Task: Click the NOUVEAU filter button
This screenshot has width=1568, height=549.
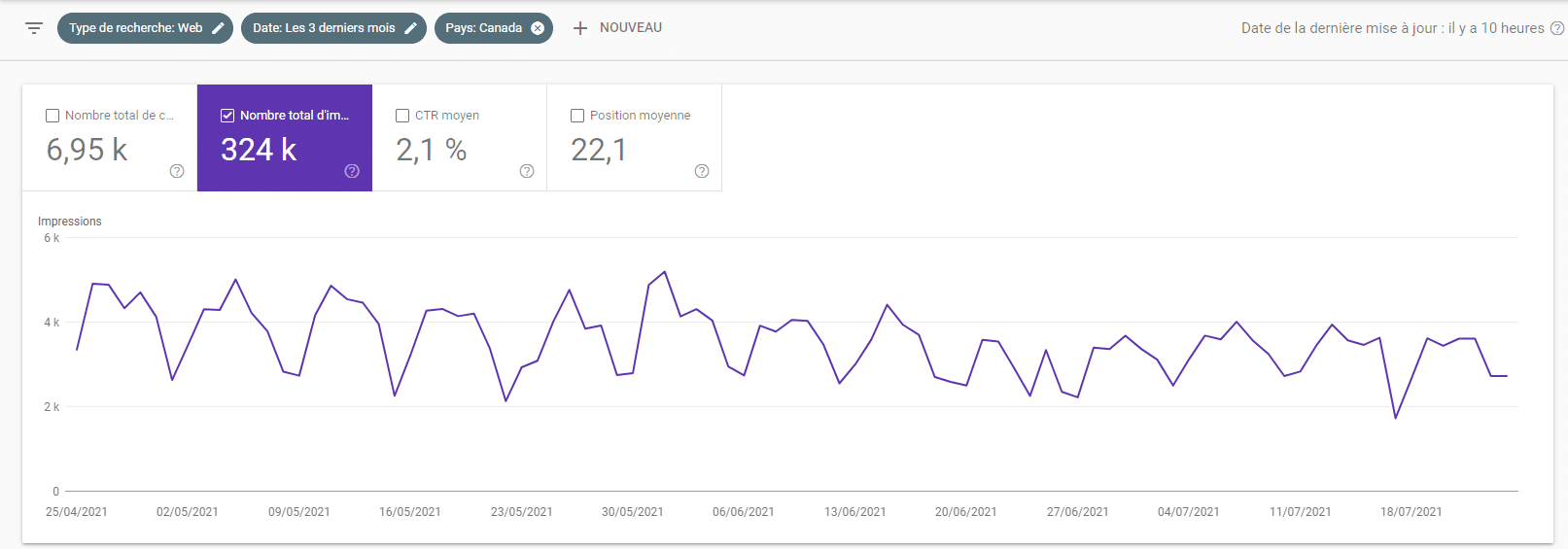Action: coord(630,28)
